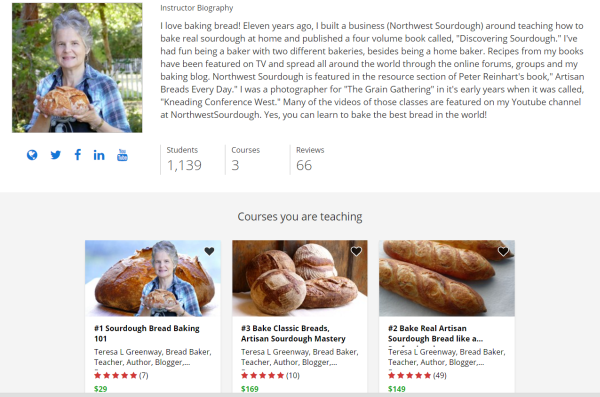This screenshot has height=397, width=600.
Task: Open the instructor's website globe icon
Action: [32, 155]
